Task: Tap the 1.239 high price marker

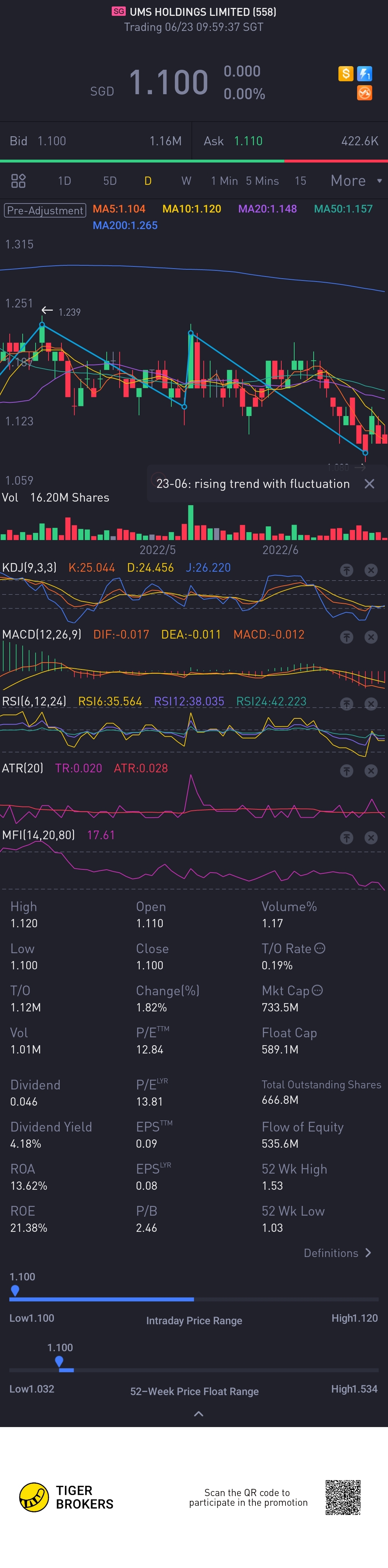Action: [69, 312]
